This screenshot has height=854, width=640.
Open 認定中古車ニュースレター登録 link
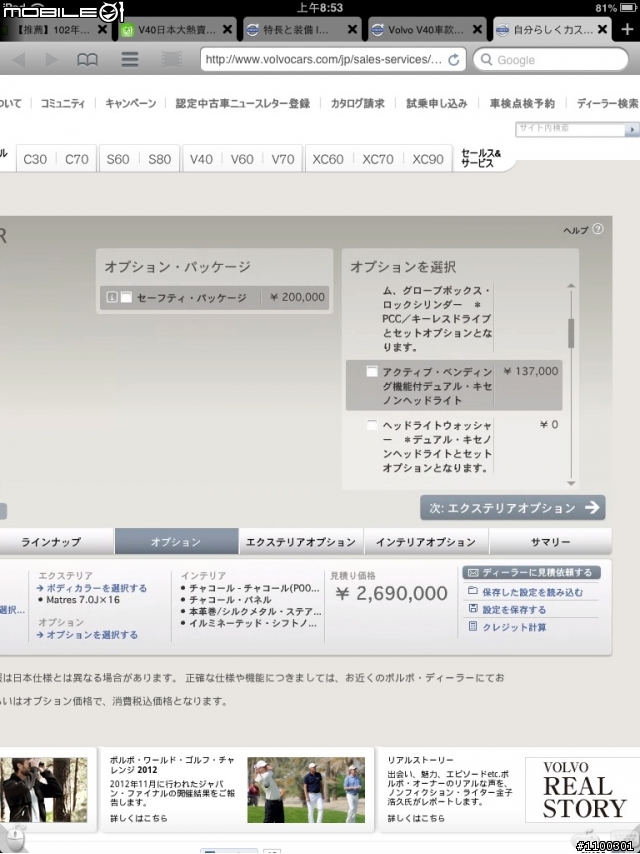click(x=242, y=103)
